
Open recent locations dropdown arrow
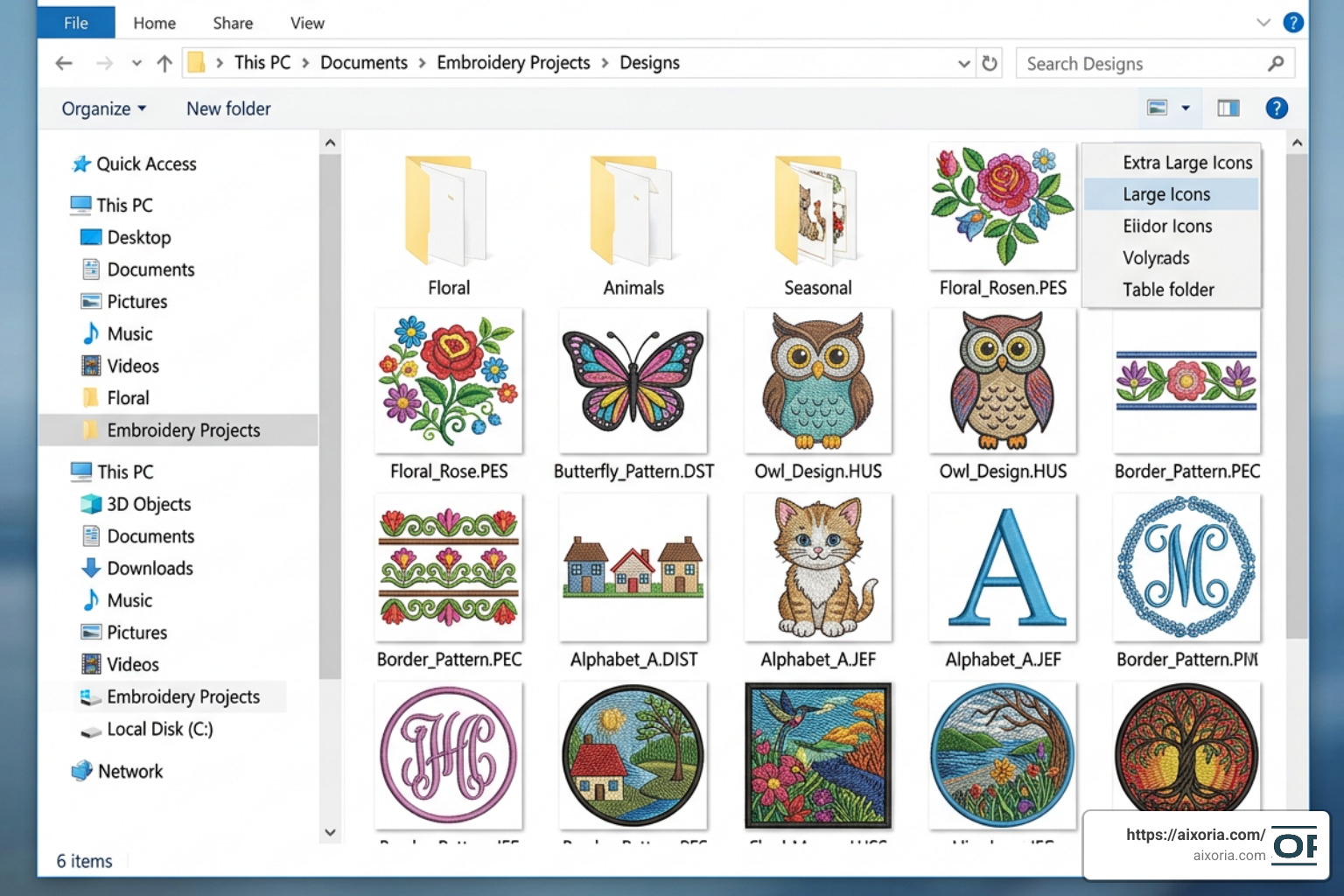pos(136,63)
